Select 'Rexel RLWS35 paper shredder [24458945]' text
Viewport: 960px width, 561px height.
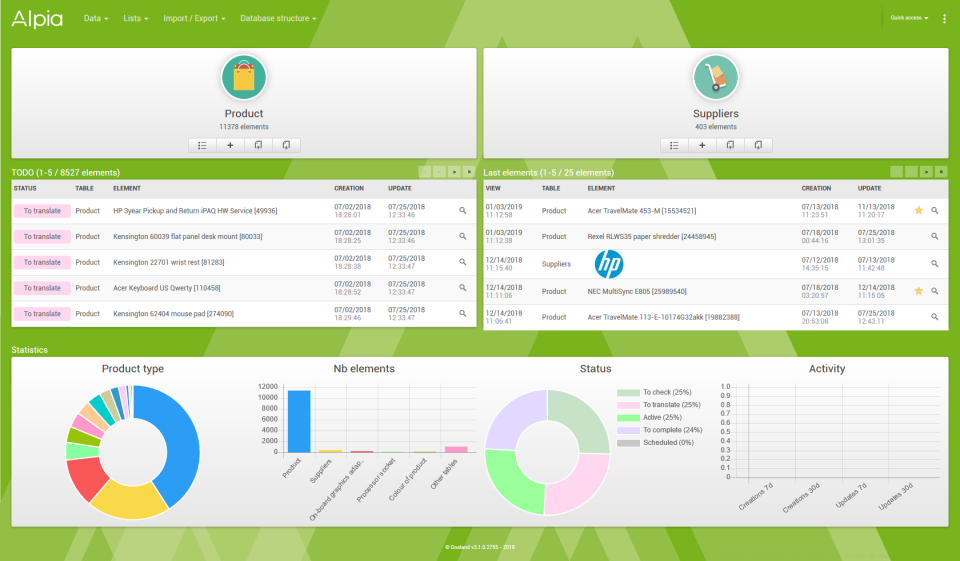click(x=651, y=236)
